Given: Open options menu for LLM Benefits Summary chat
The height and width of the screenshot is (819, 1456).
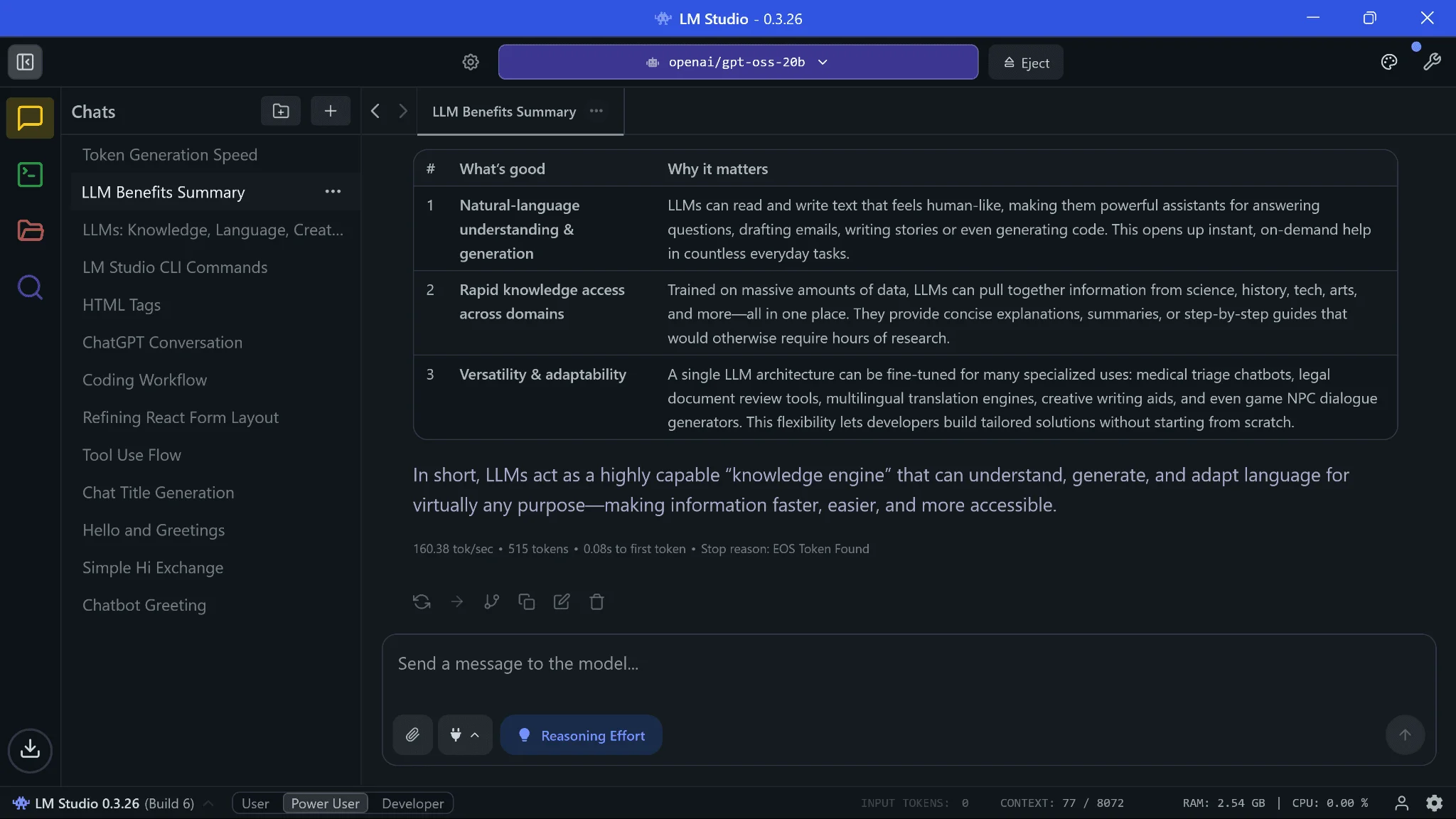Looking at the screenshot, I should (x=333, y=192).
